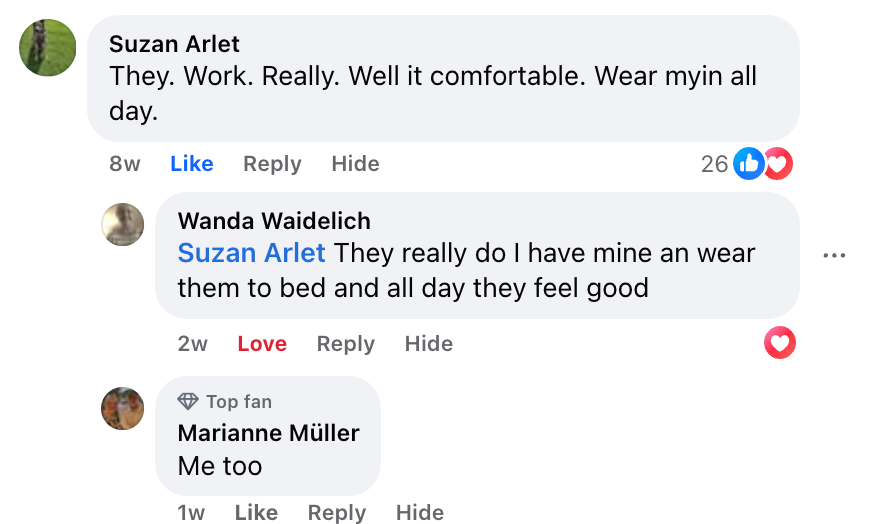Viewport: 876px width, 524px height.
Task: Open the Suzan Arlet mention link
Action: point(251,253)
